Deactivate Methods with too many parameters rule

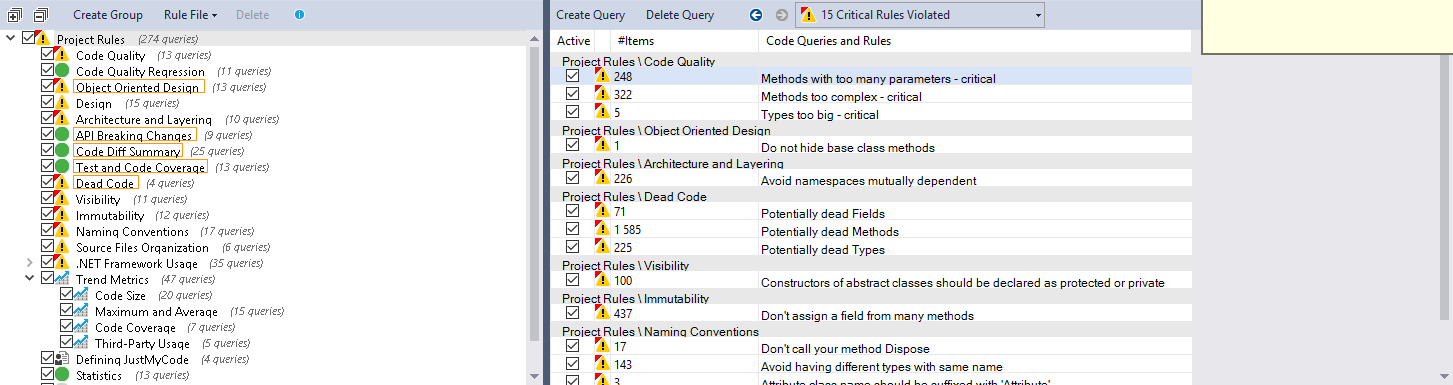tap(572, 77)
